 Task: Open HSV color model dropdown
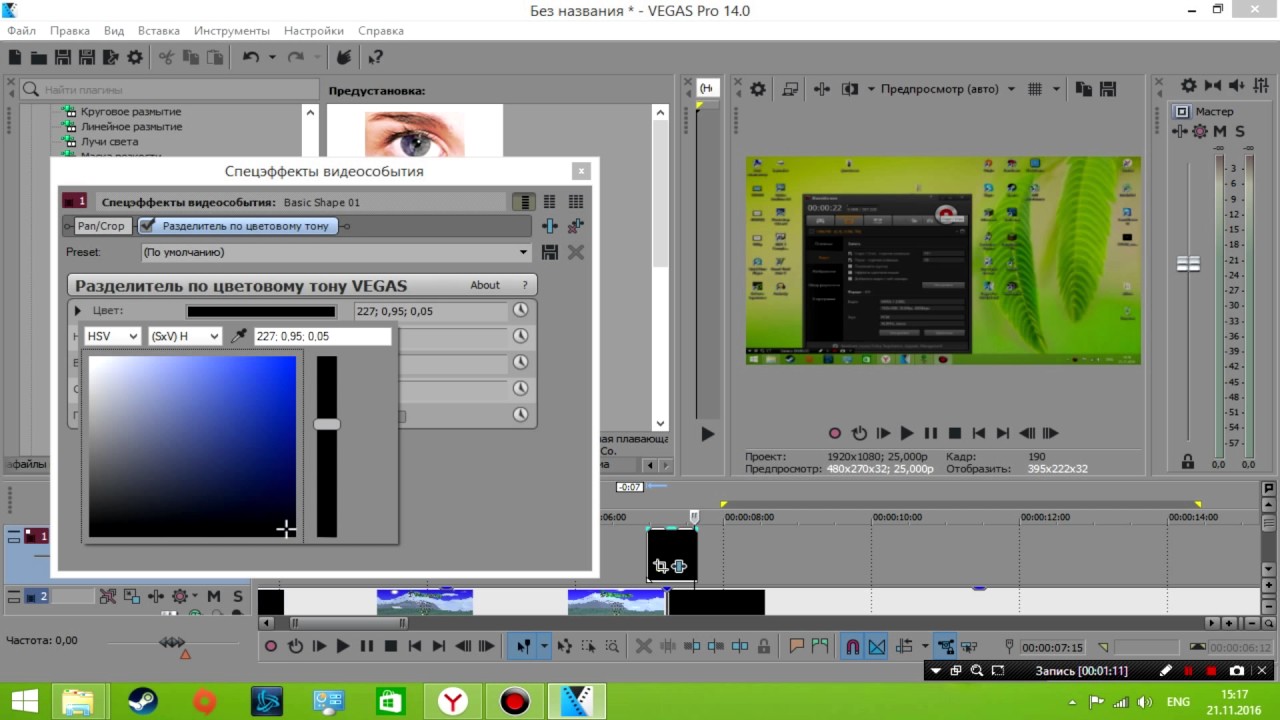coord(112,336)
